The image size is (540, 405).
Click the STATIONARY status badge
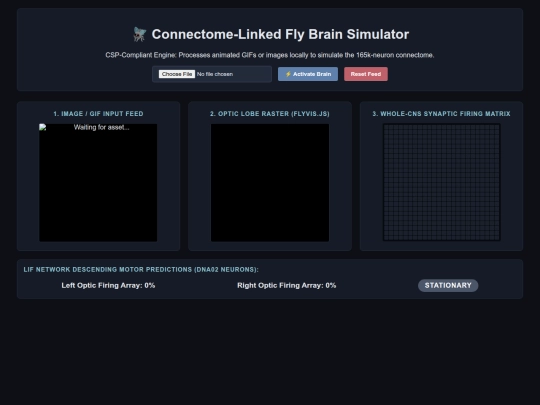(x=448, y=285)
